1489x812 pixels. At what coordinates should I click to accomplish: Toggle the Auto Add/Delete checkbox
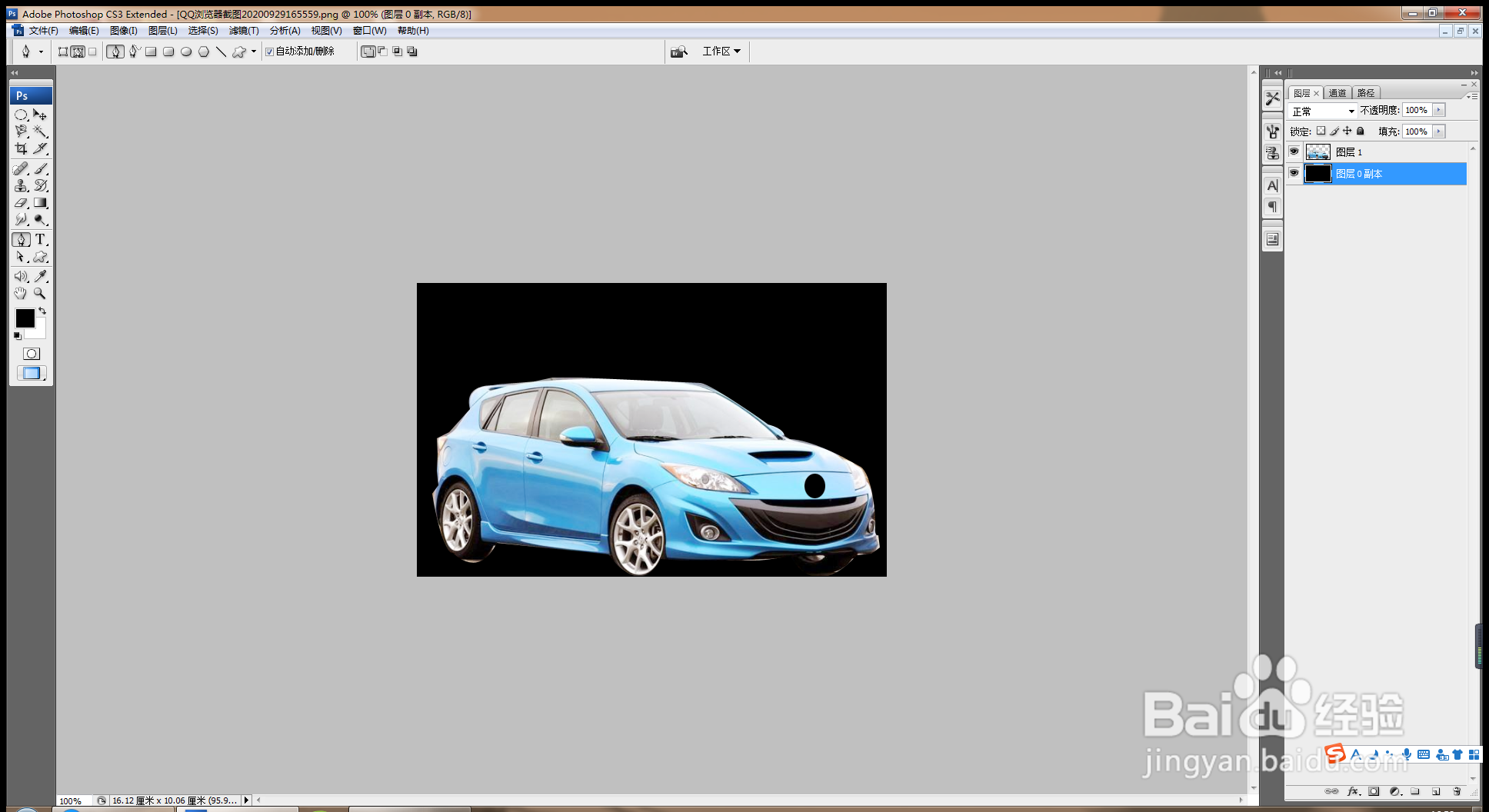click(x=269, y=52)
